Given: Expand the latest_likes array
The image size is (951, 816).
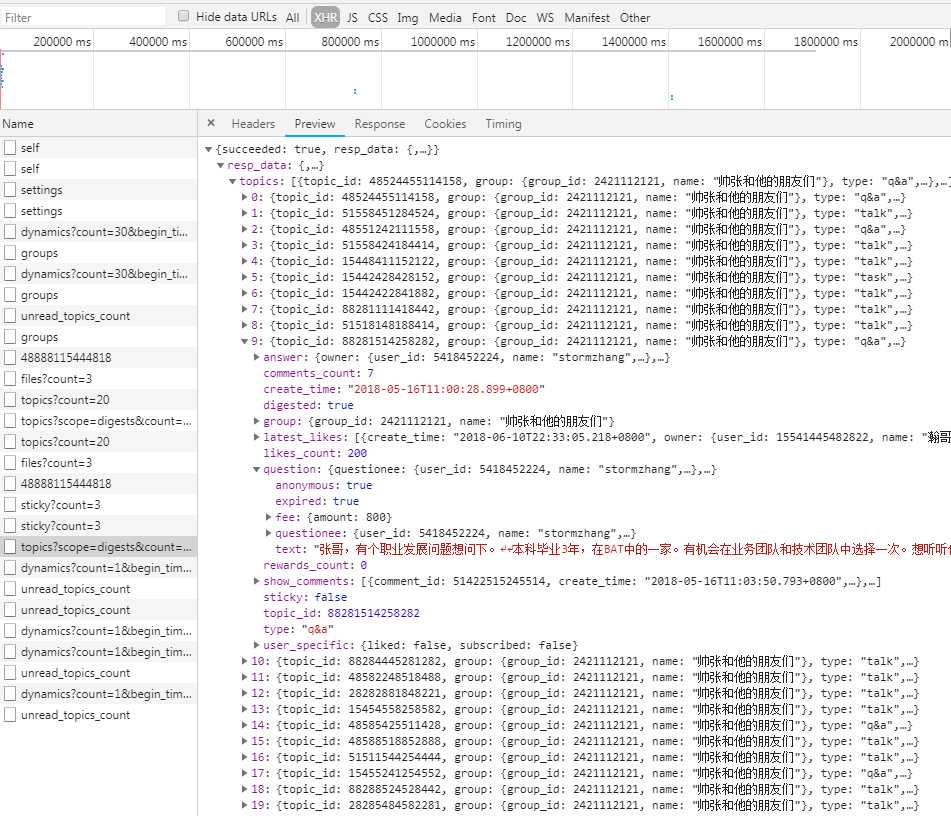Looking at the screenshot, I should tap(257, 437).
